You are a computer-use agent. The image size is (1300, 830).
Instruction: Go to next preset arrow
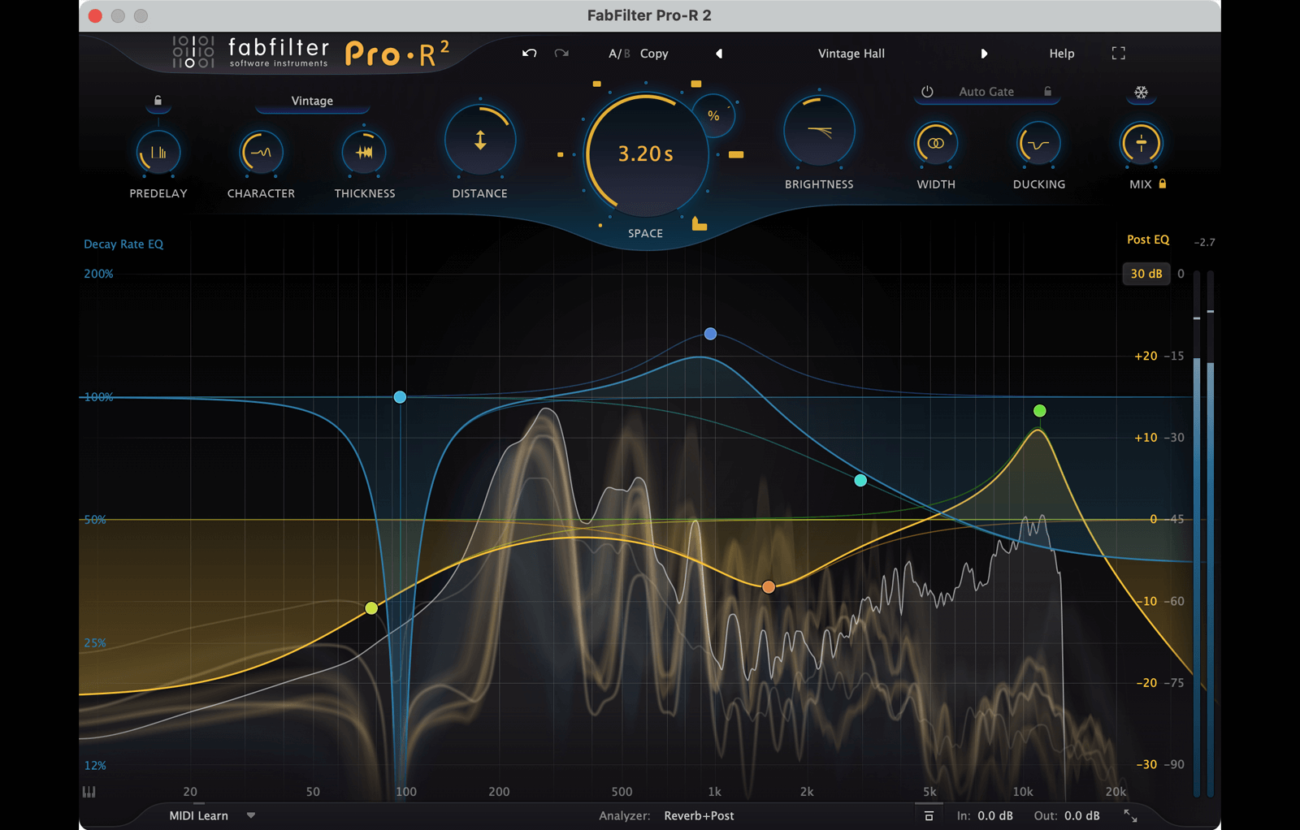pos(984,54)
